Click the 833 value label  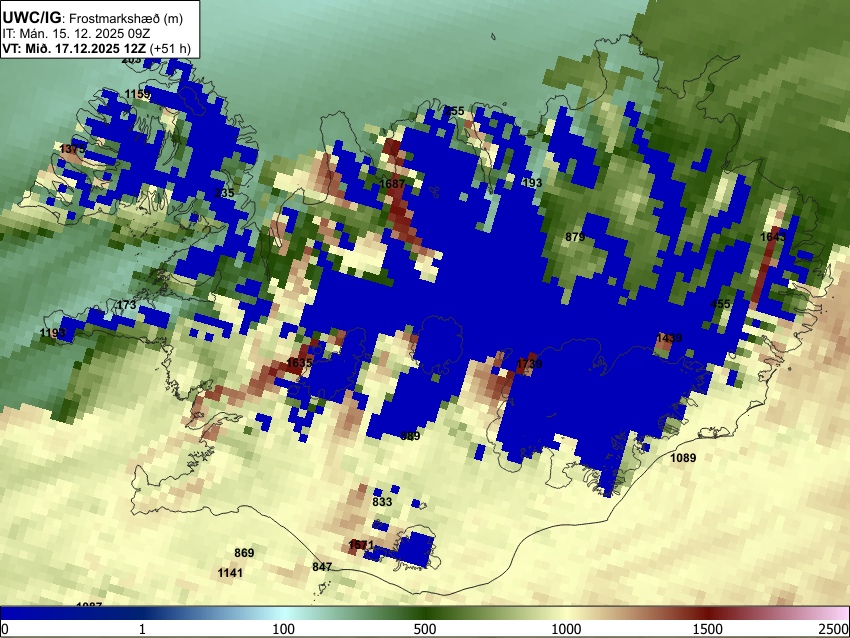tap(382, 501)
